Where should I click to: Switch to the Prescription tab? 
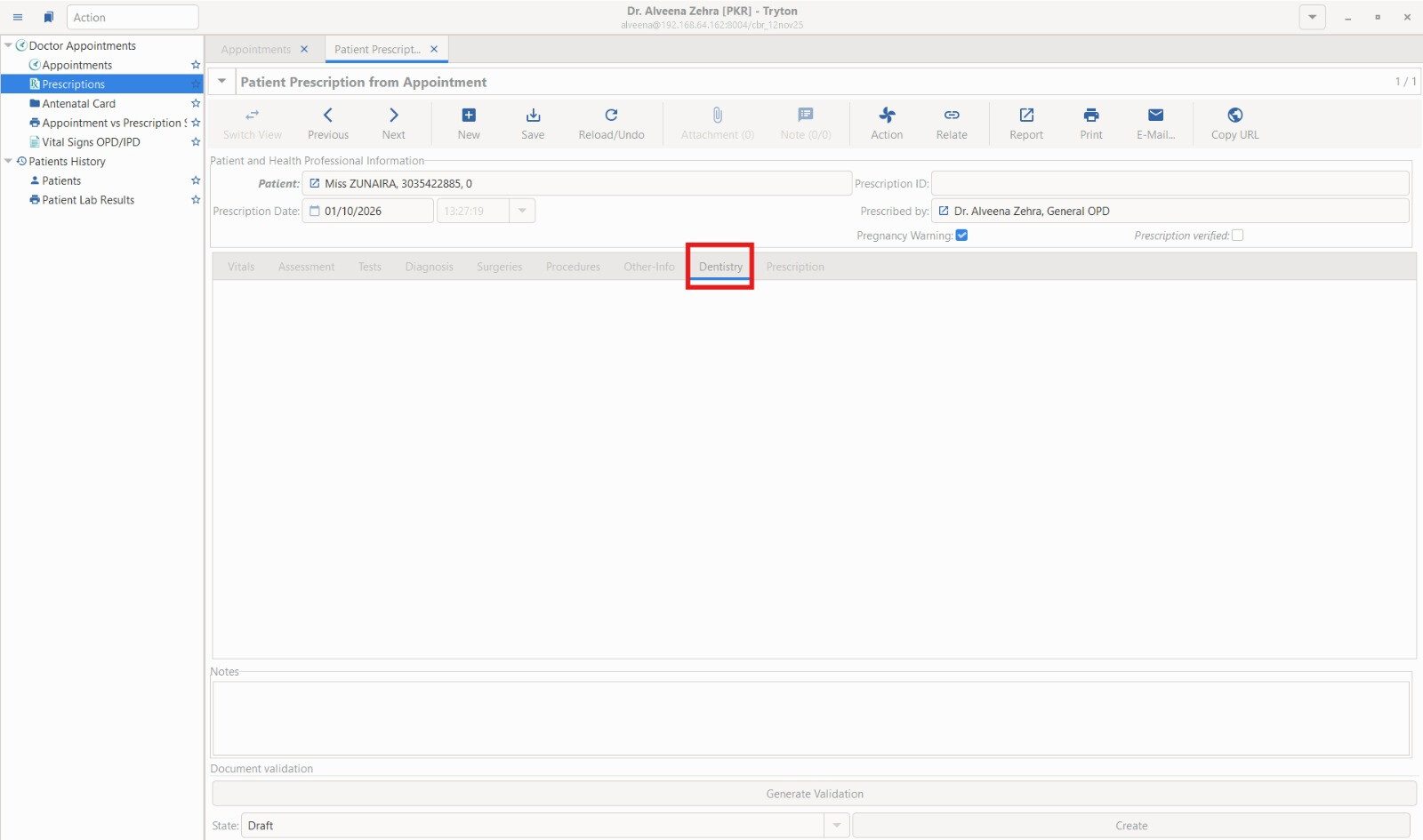[x=794, y=267]
